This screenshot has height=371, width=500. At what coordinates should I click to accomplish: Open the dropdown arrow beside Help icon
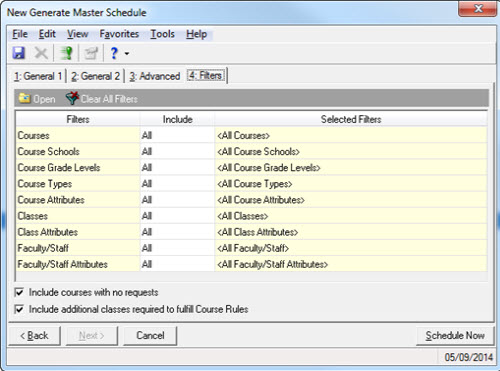(127, 53)
